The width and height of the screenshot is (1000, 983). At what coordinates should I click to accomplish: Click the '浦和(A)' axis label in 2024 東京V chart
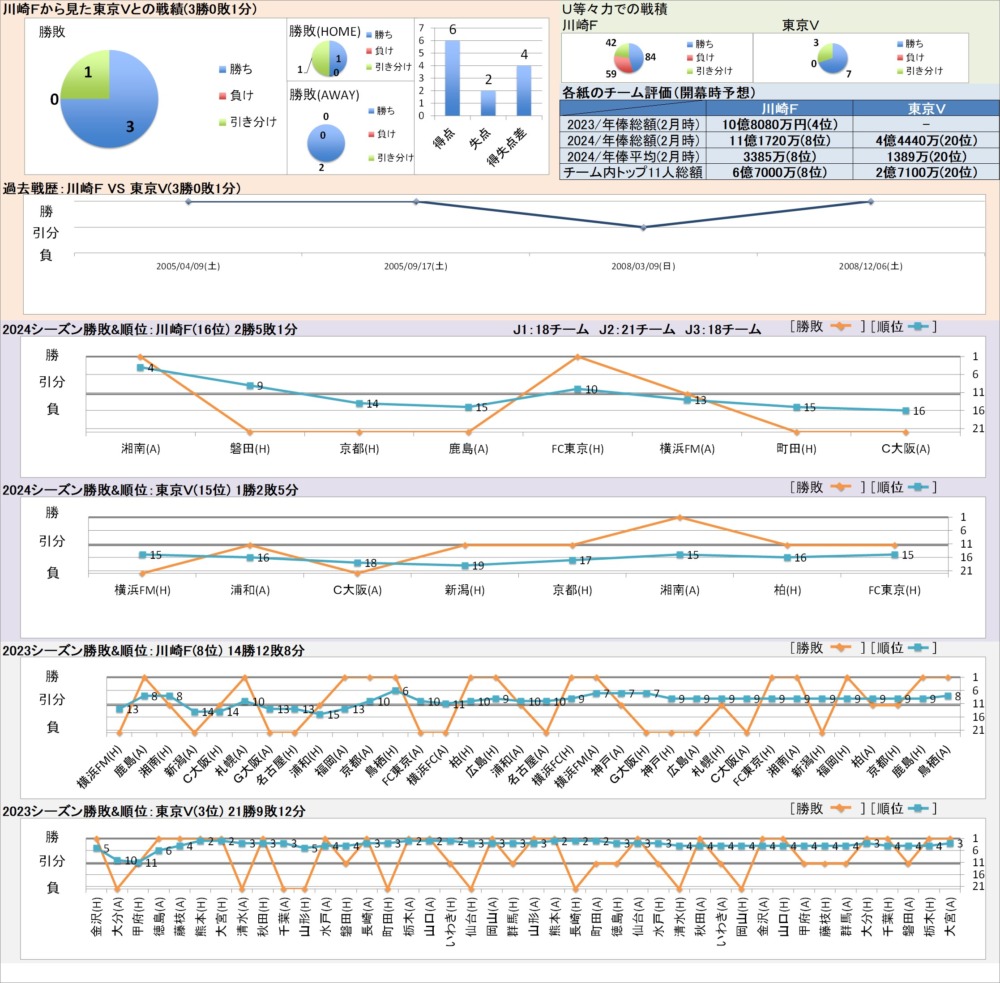[250, 590]
